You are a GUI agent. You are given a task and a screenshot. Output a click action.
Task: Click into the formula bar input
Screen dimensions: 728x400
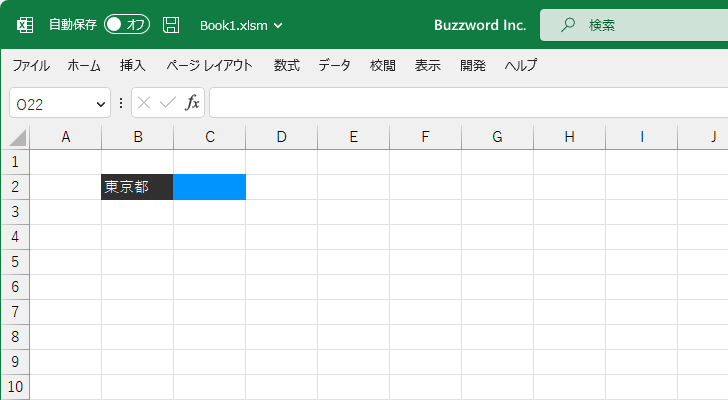pos(468,103)
